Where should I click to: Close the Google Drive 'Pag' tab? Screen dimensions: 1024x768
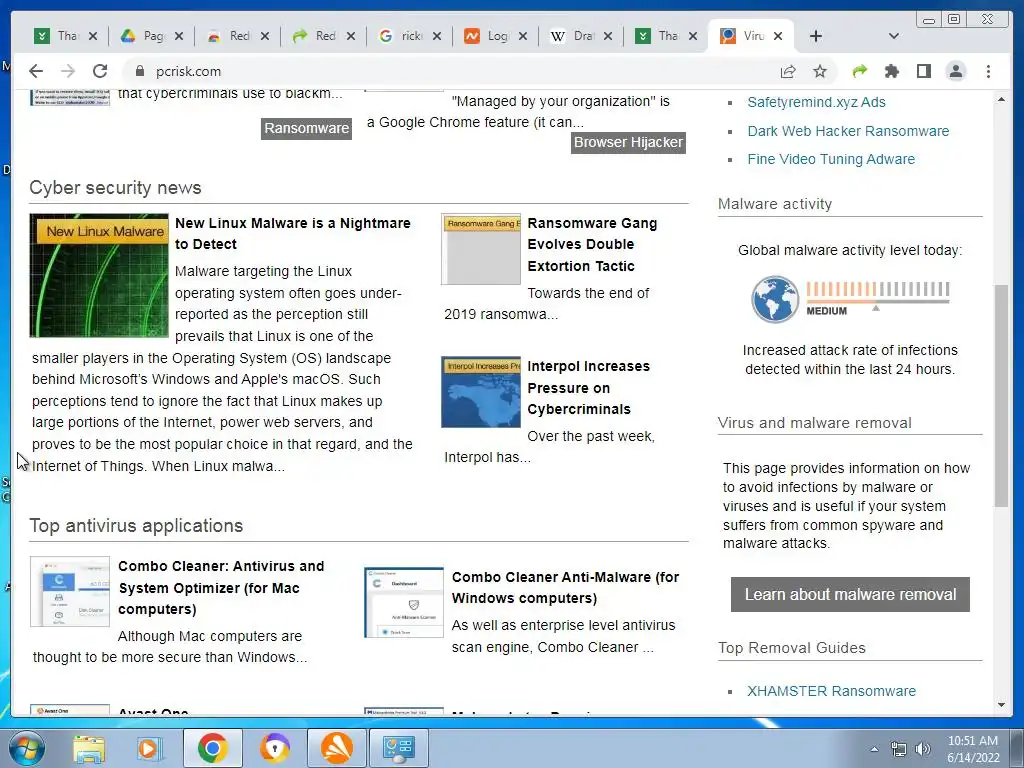pyautogui.click(x=179, y=36)
